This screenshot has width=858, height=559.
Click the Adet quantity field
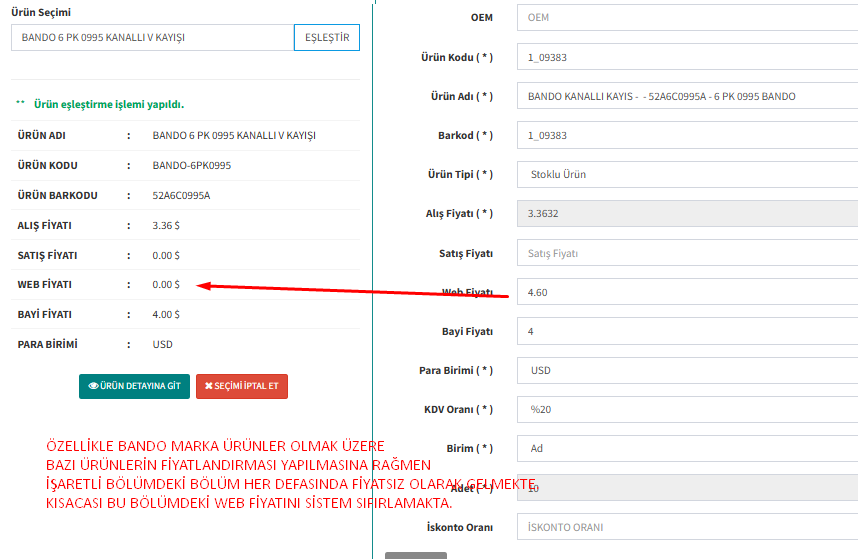(x=687, y=488)
